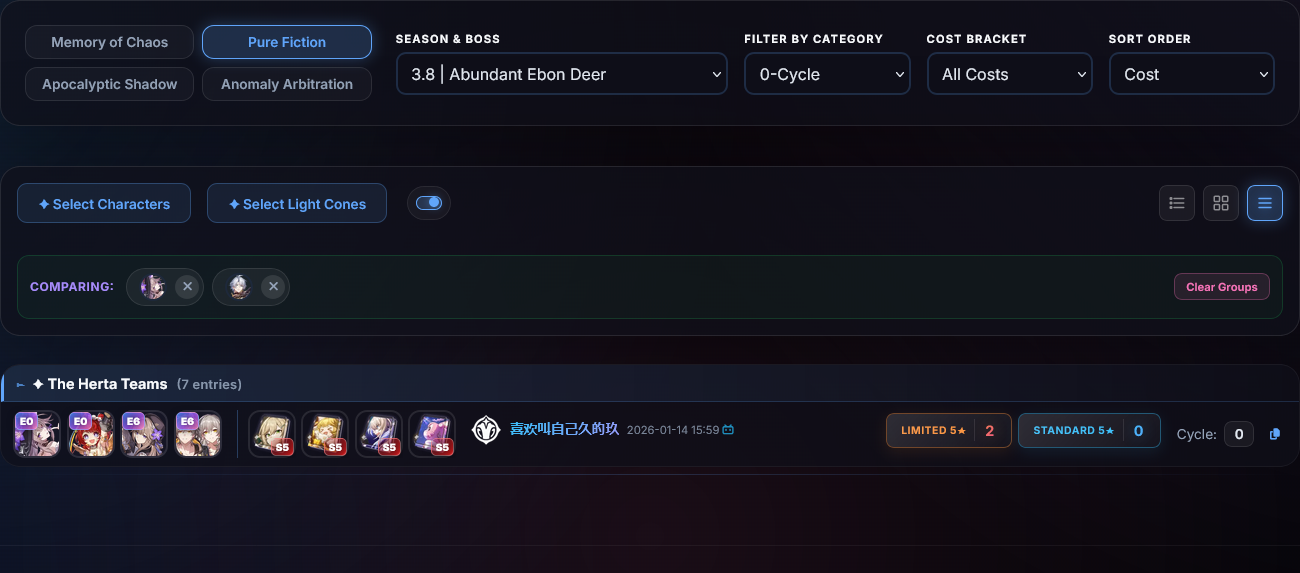Screen dimensions: 1300x573
Task: Switch to list view with bullets icon
Action: [x=1177, y=203]
